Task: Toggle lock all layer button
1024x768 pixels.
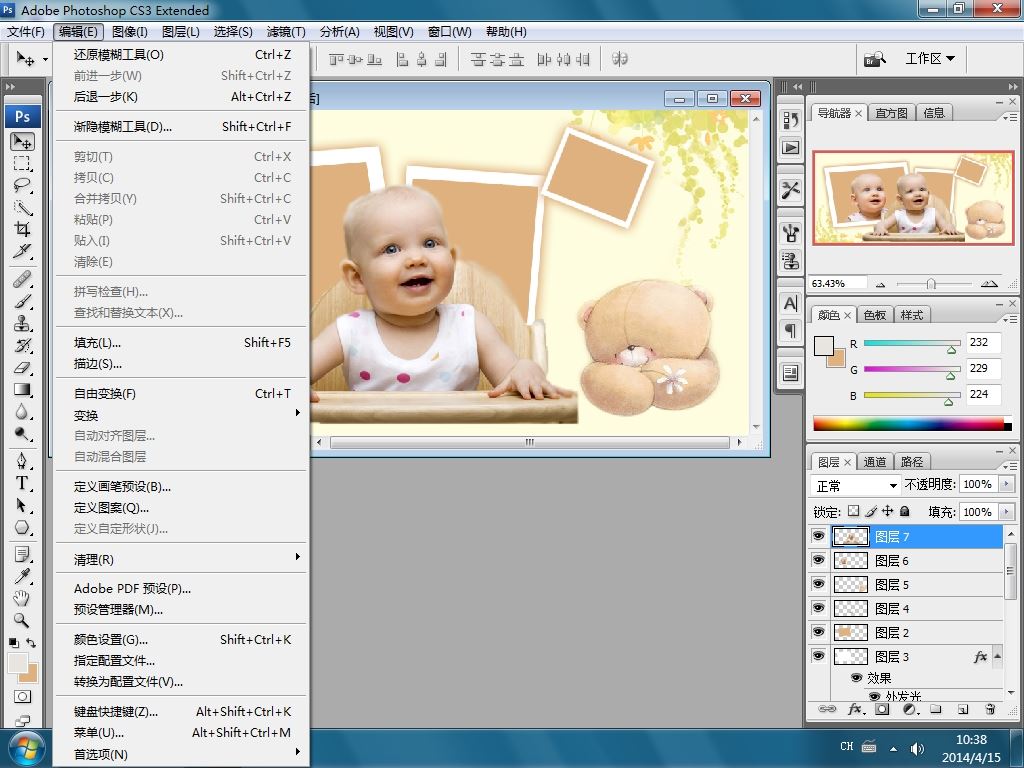Action: click(x=904, y=511)
